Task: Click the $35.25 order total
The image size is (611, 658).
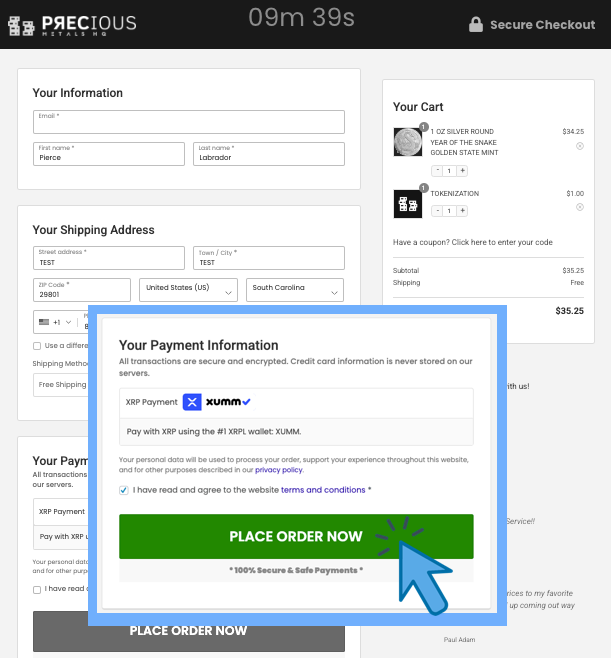Action: click(569, 311)
